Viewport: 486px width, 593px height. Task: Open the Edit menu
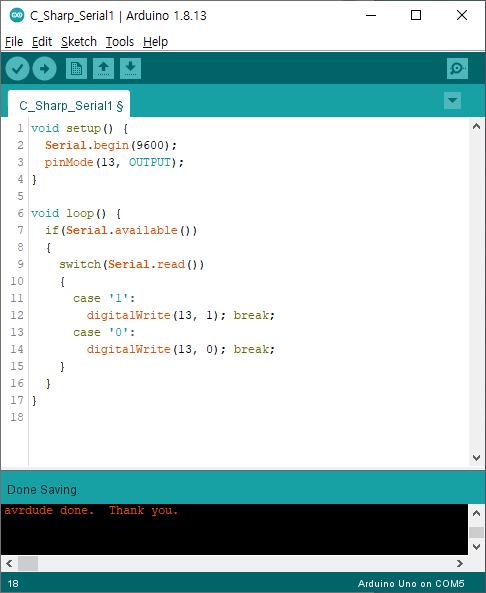tap(42, 42)
